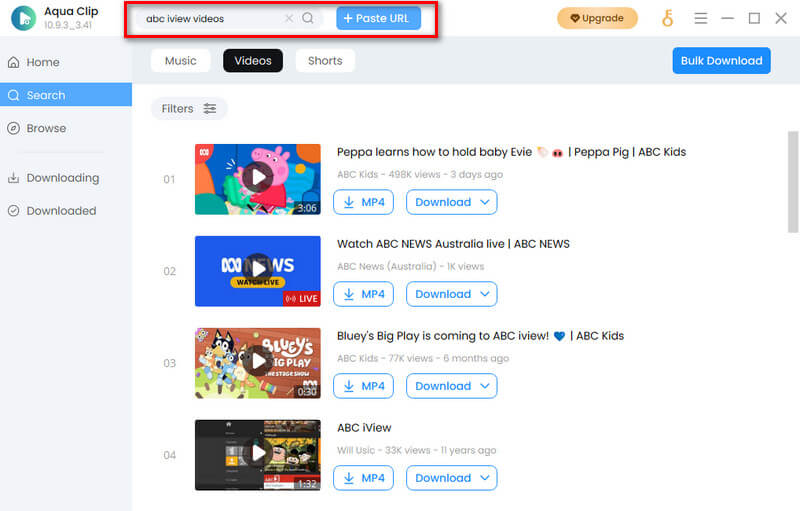
Task: Switch to the Music tab
Action: click(181, 61)
